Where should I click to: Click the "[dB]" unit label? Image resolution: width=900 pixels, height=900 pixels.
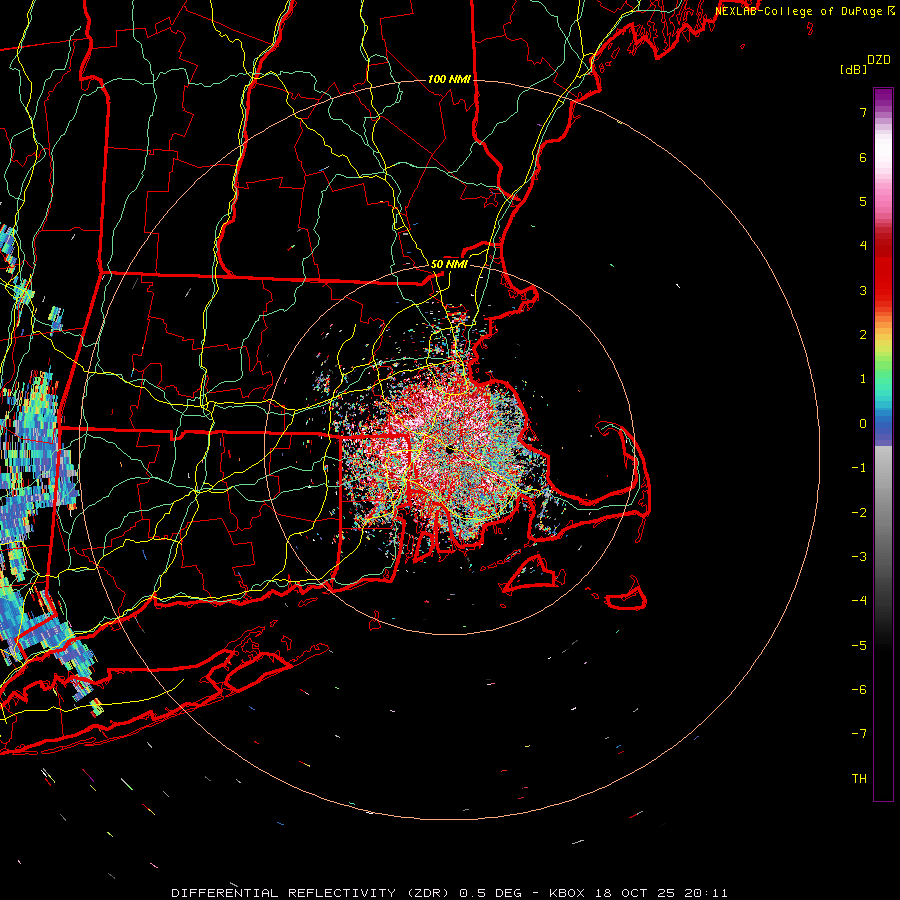[853, 69]
